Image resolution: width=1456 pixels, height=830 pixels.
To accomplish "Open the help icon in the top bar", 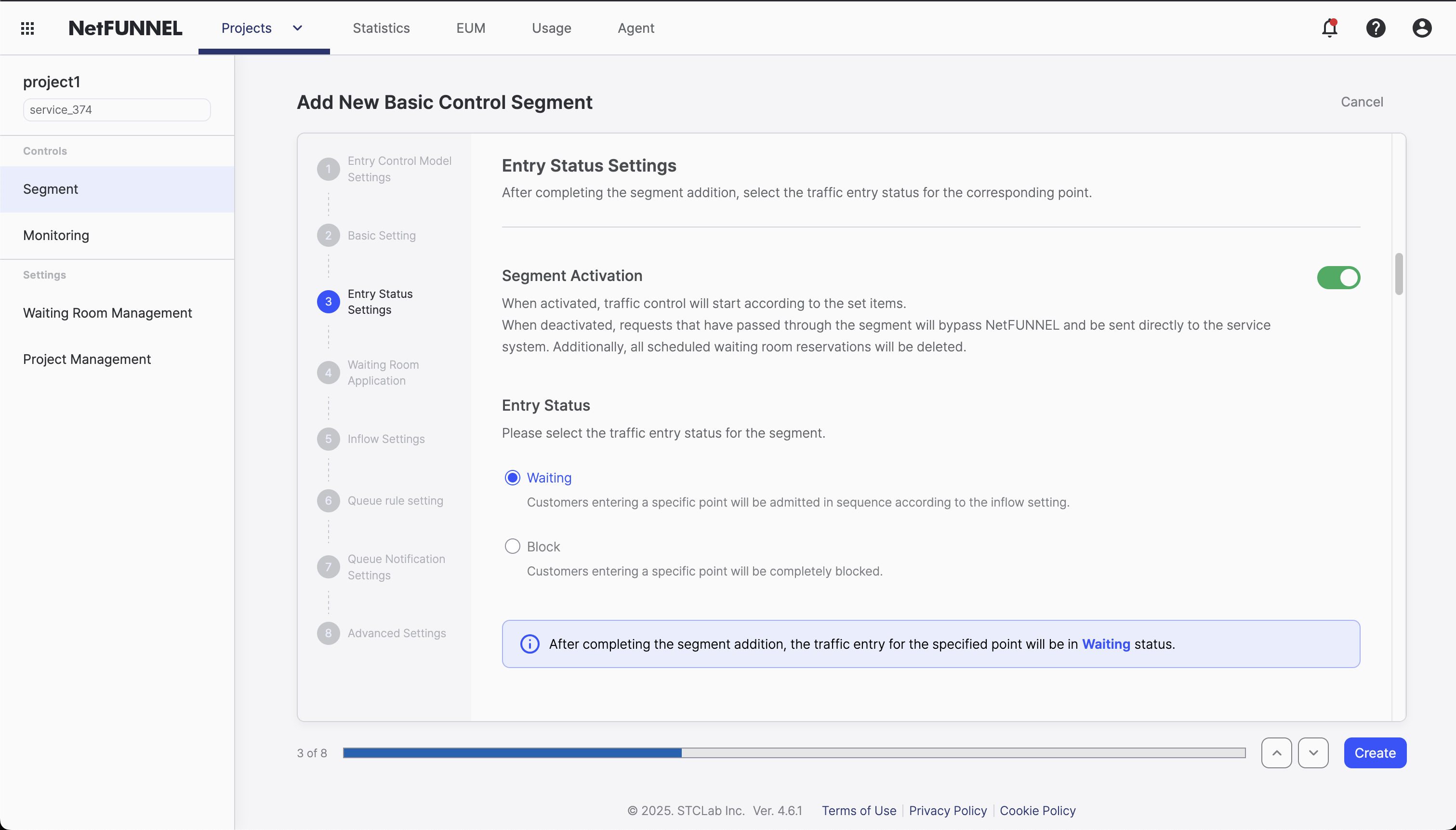I will (x=1376, y=27).
